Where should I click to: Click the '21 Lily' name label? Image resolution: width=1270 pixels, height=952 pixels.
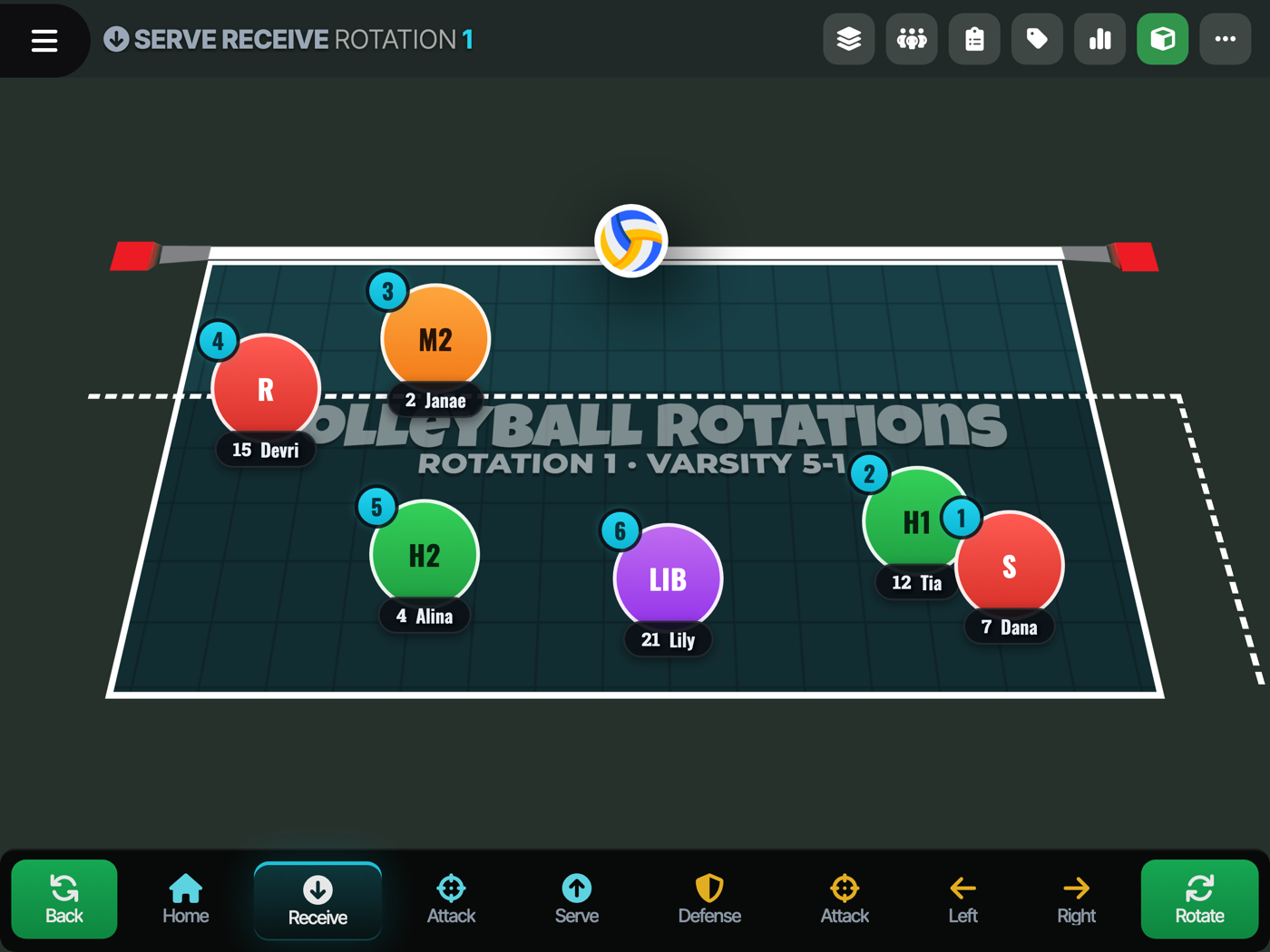coord(668,639)
